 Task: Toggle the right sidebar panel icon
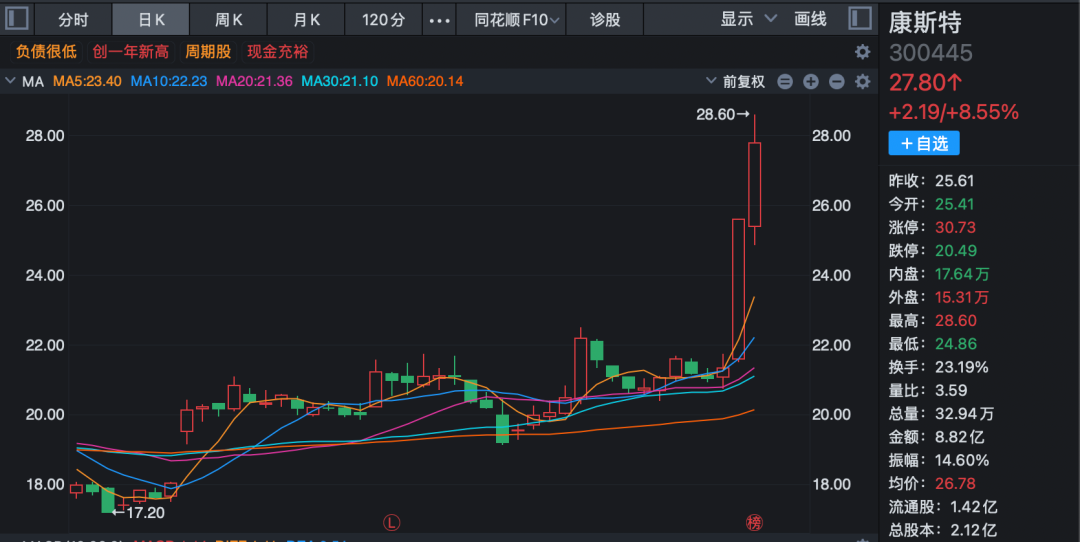tap(858, 19)
